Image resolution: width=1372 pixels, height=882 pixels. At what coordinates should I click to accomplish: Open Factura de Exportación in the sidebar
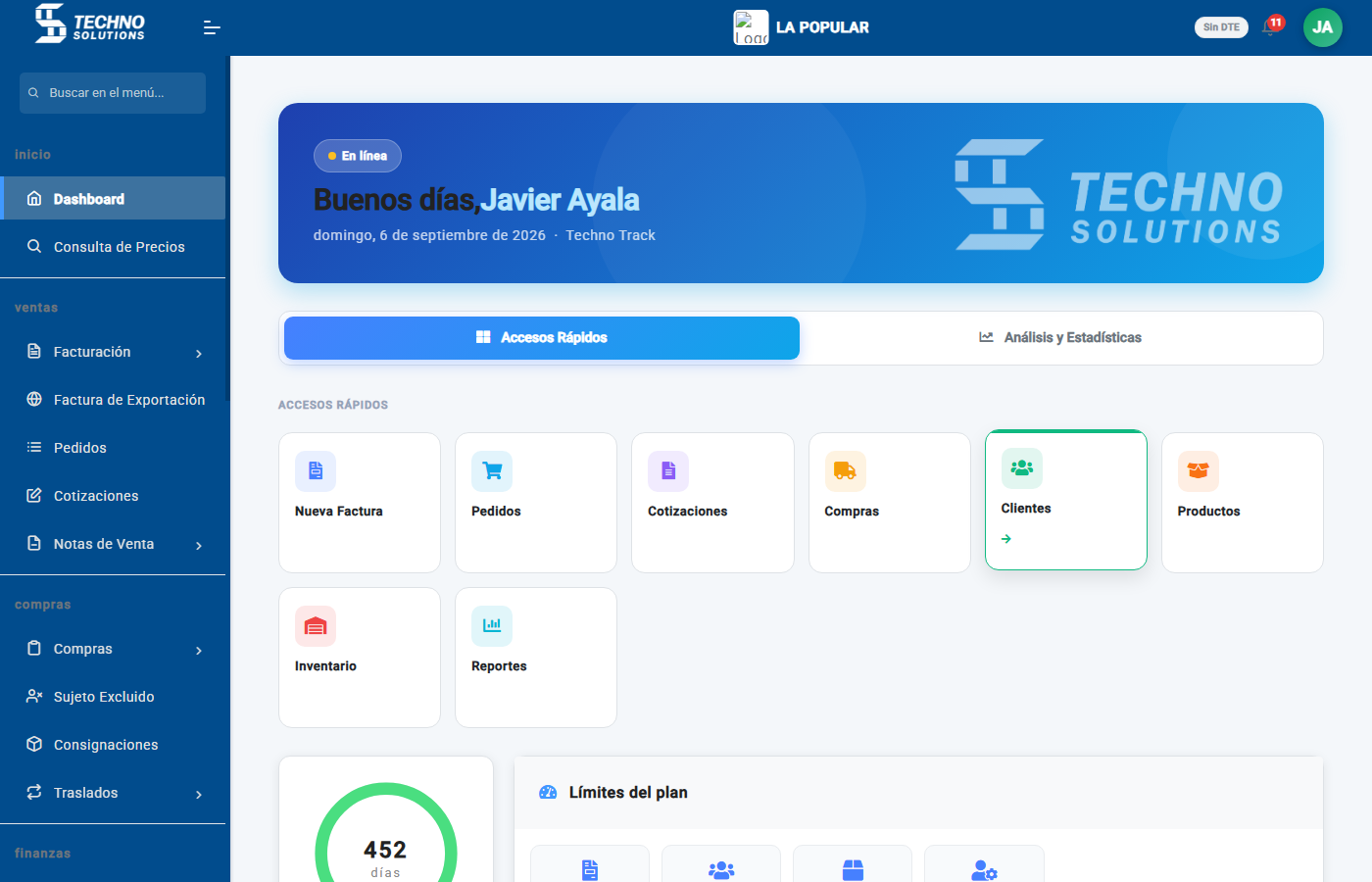[x=113, y=400]
